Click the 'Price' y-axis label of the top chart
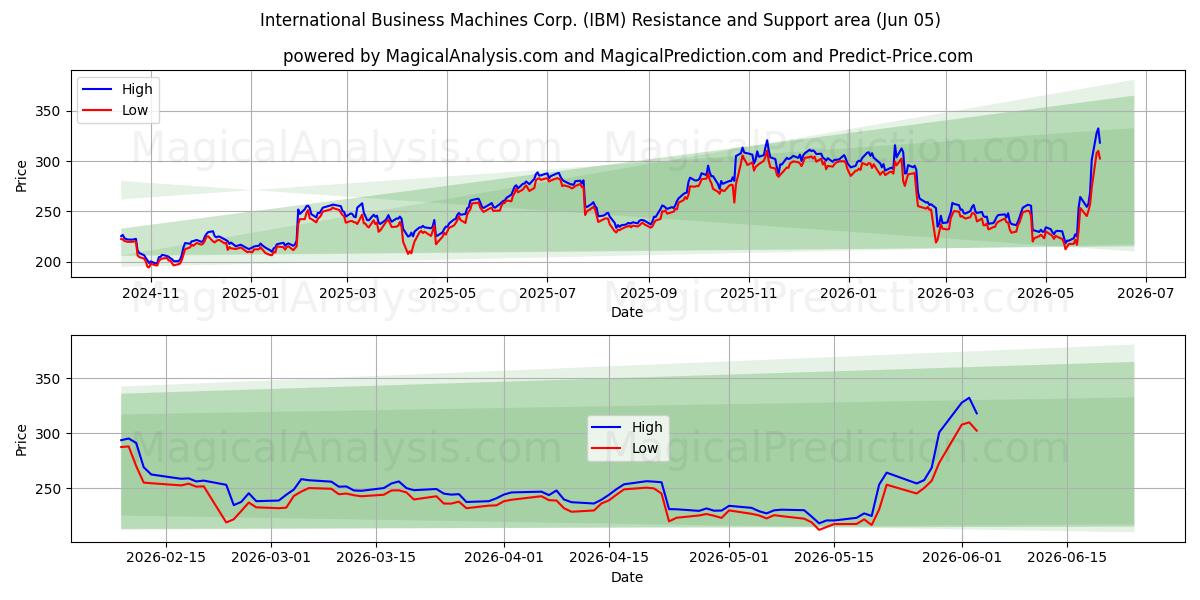Image resolution: width=1200 pixels, height=600 pixels. click(22, 176)
